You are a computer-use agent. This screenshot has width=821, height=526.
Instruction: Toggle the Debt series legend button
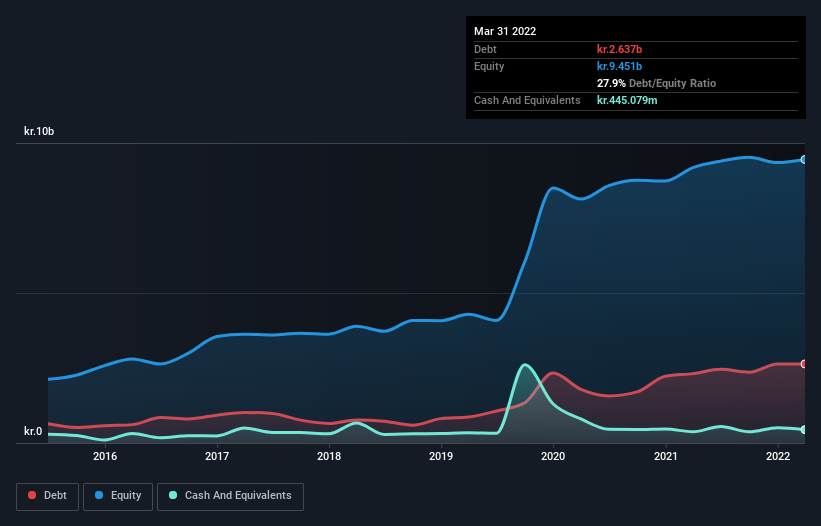click(x=47, y=496)
